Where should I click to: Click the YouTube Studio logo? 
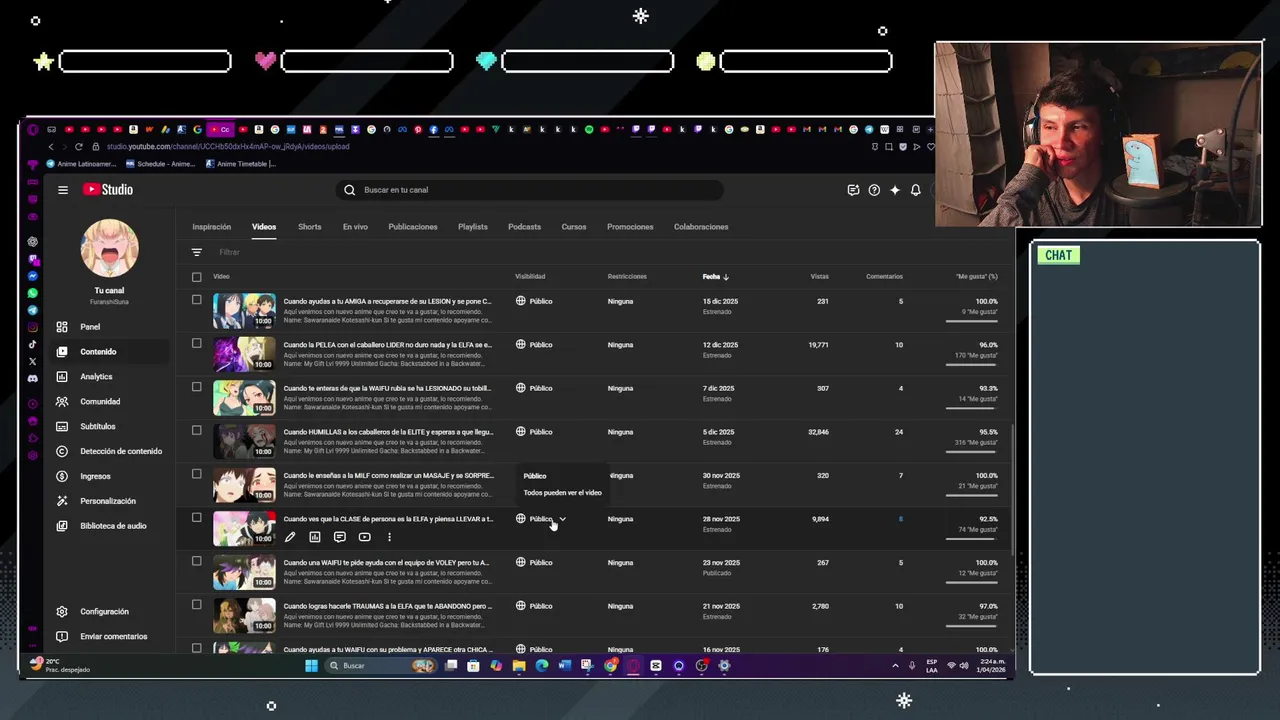pyautogui.click(x=108, y=190)
